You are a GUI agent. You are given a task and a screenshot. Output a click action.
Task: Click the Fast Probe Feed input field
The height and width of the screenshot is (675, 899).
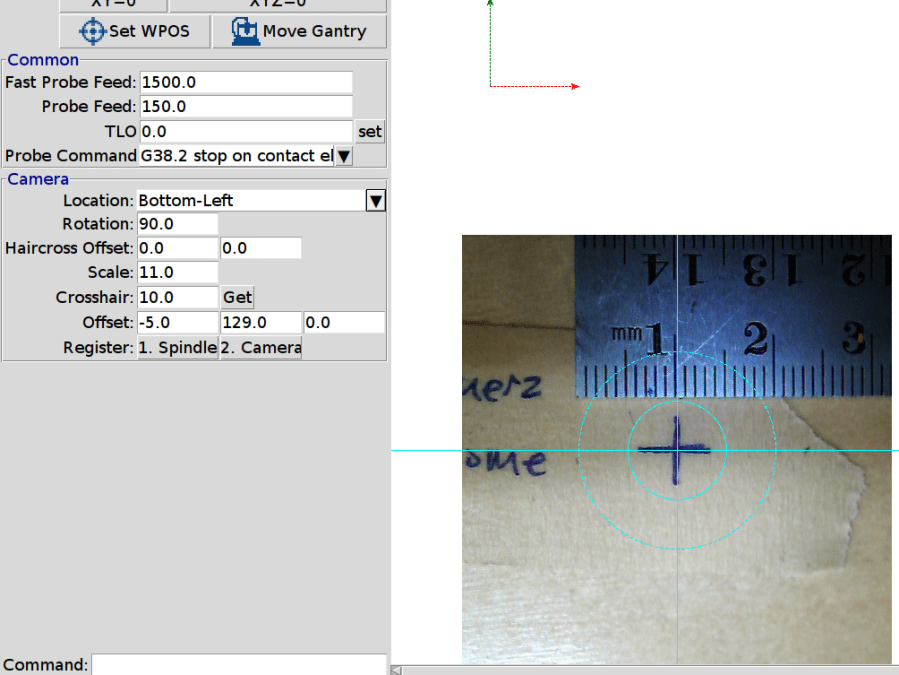point(245,82)
